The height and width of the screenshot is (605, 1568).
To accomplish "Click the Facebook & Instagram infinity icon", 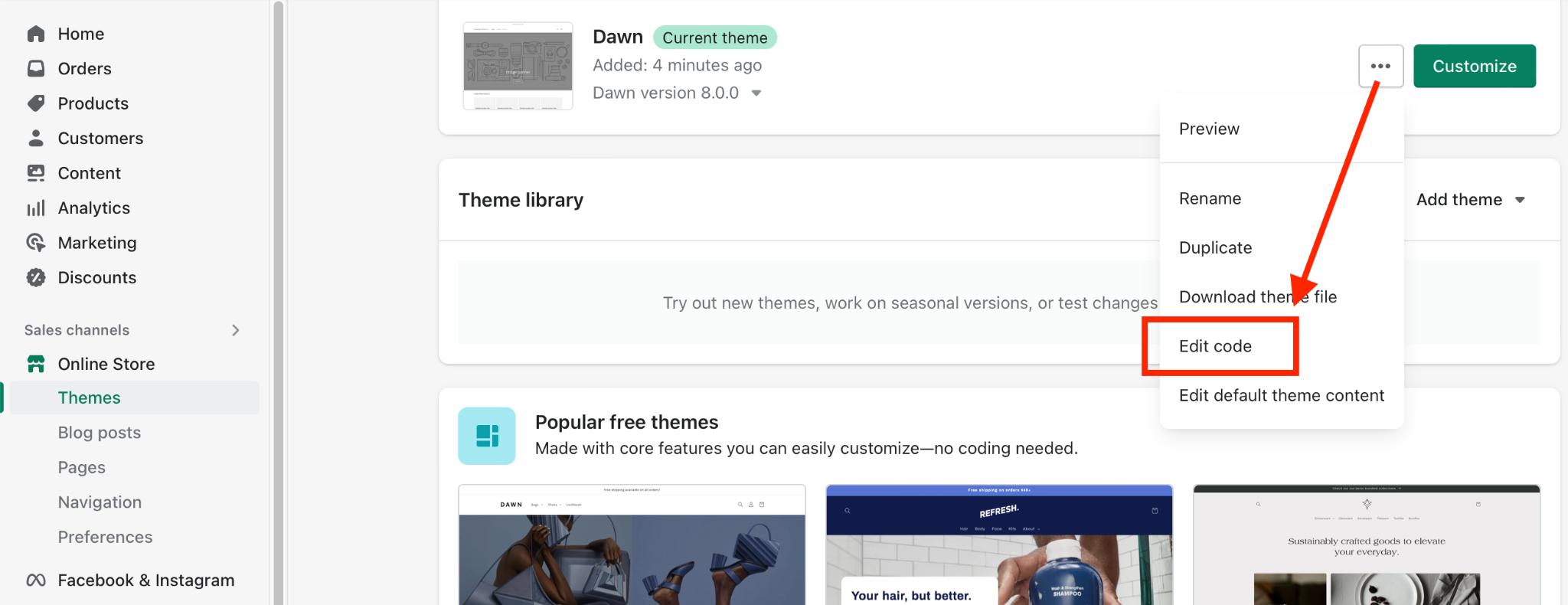I will (36, 580).
